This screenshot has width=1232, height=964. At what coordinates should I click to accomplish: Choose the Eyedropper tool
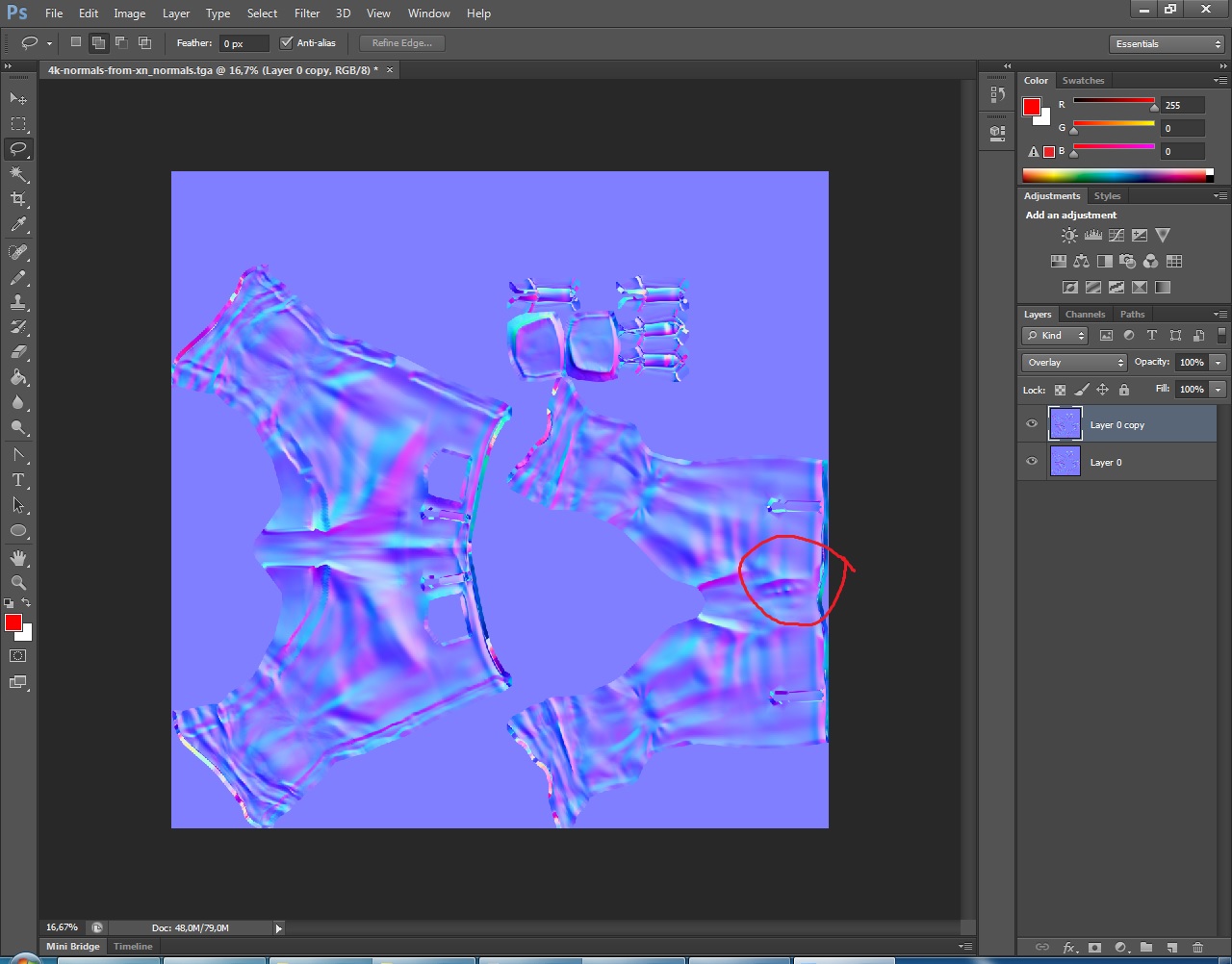click(18, 225)
